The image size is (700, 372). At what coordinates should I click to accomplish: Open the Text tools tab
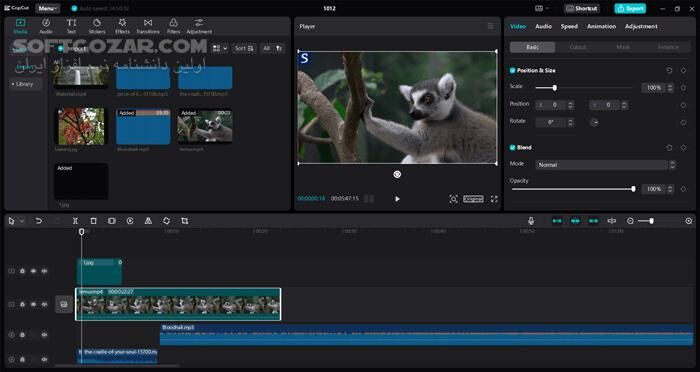point(71,26)
